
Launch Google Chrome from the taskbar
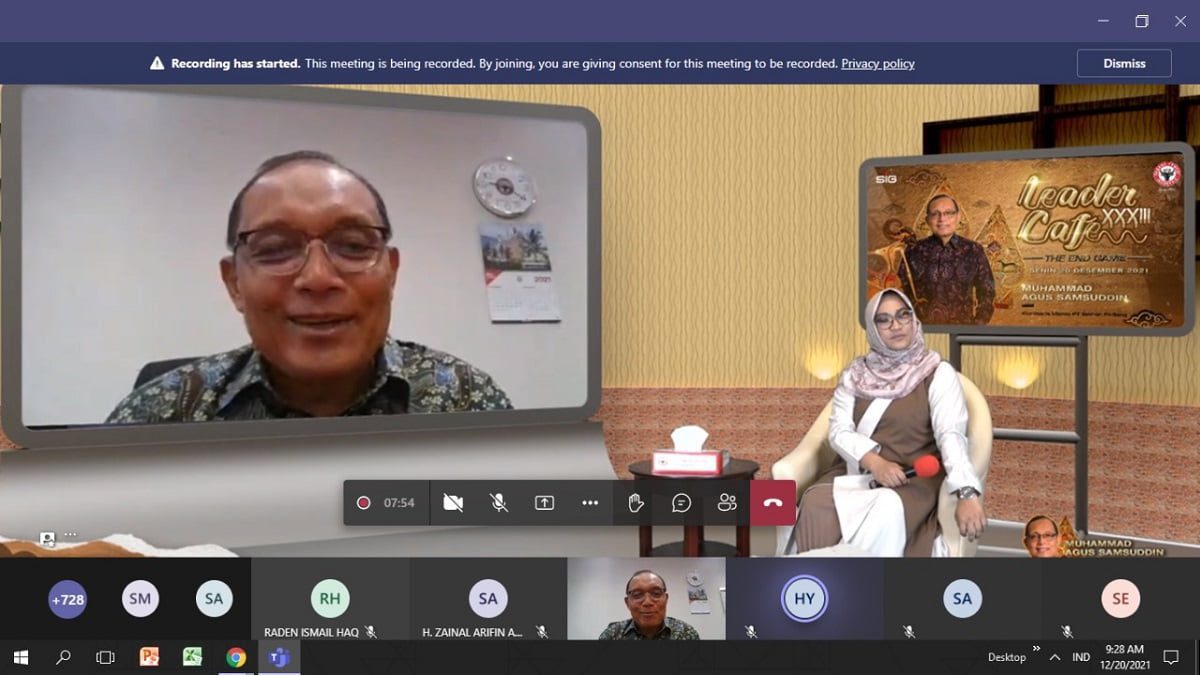click(236, 657)
